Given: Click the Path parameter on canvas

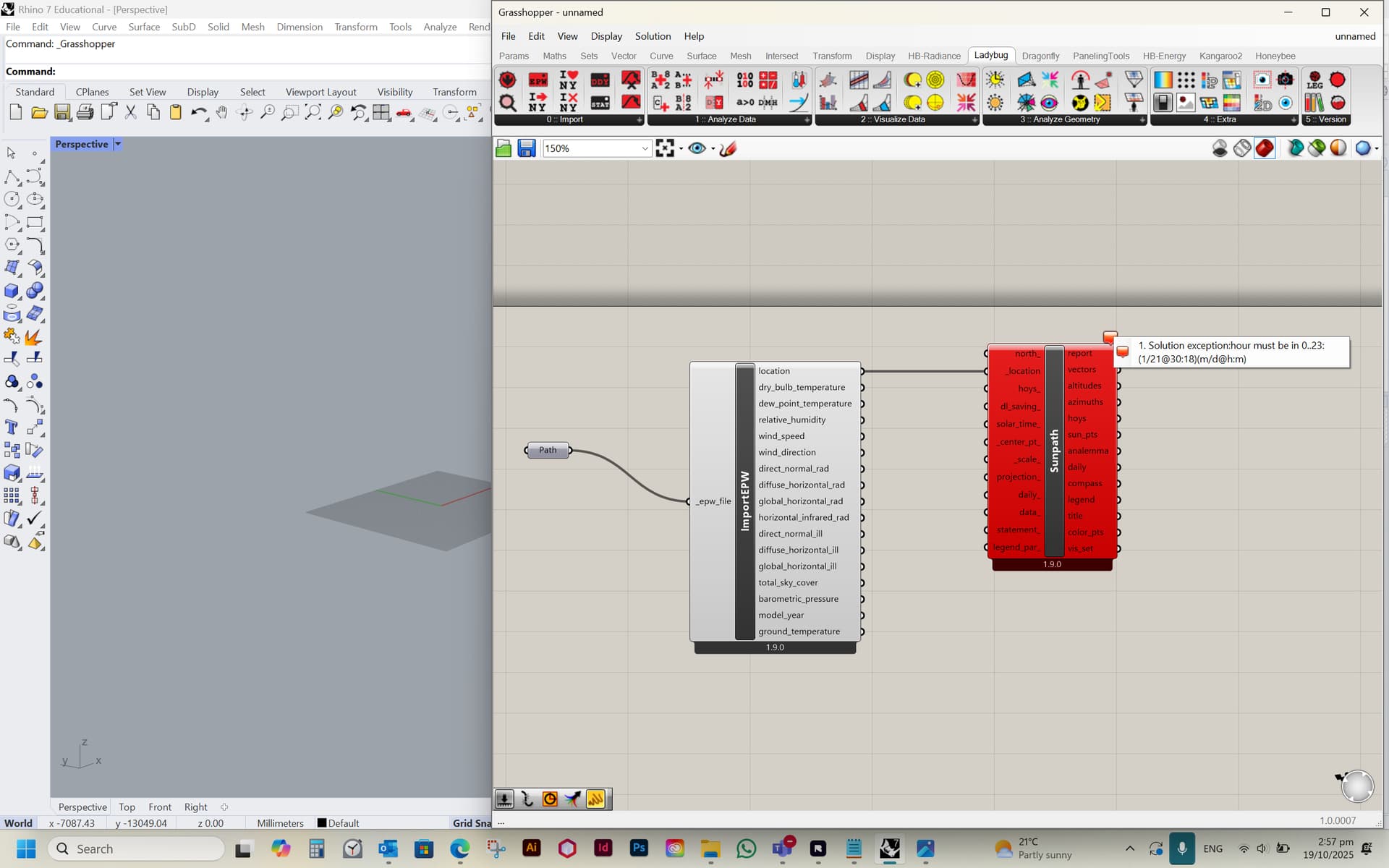Looking at the screenshot, I should 548,450.
